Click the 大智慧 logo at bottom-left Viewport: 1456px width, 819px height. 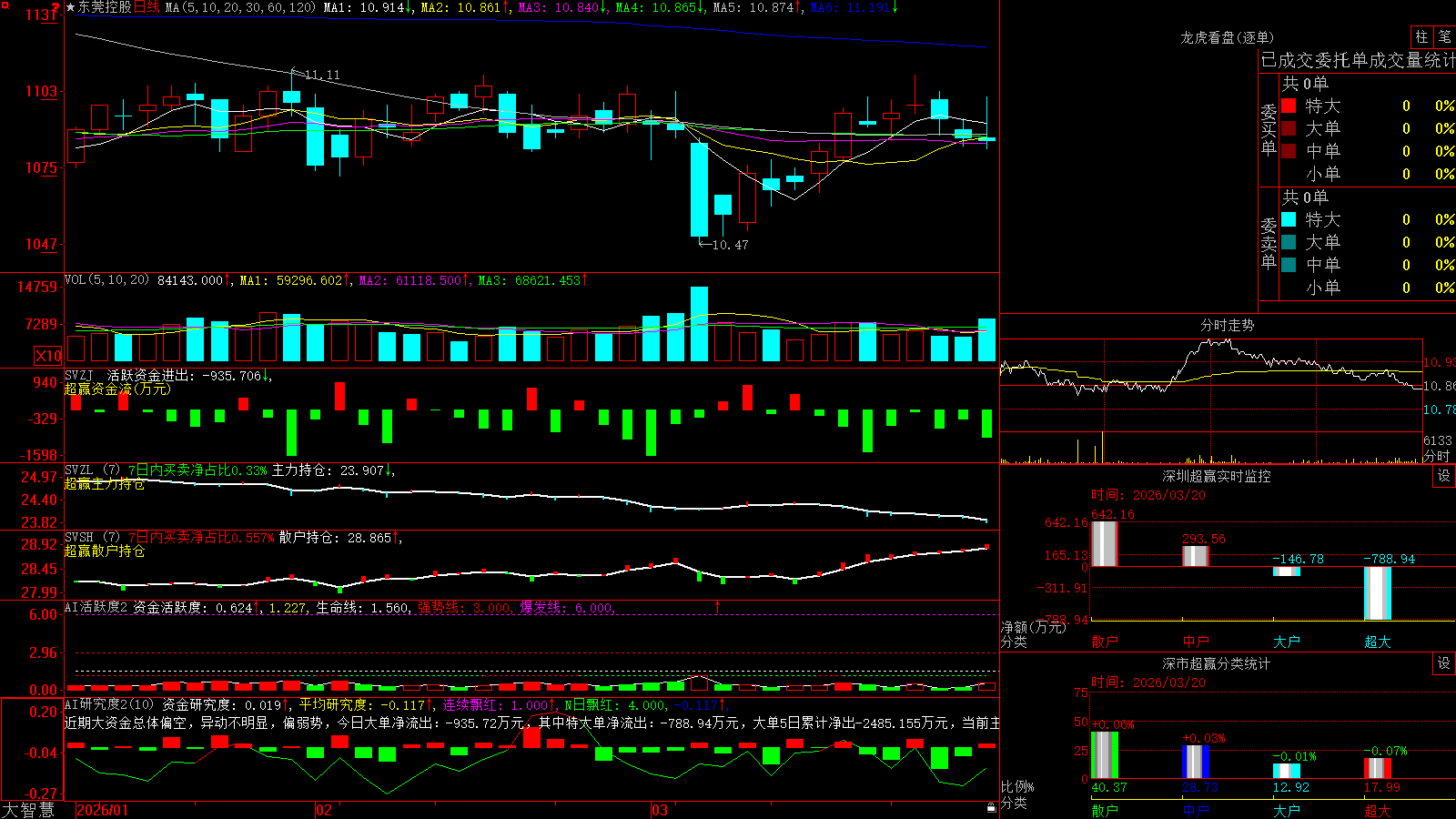pyautogui.click(x=28, y=810)
